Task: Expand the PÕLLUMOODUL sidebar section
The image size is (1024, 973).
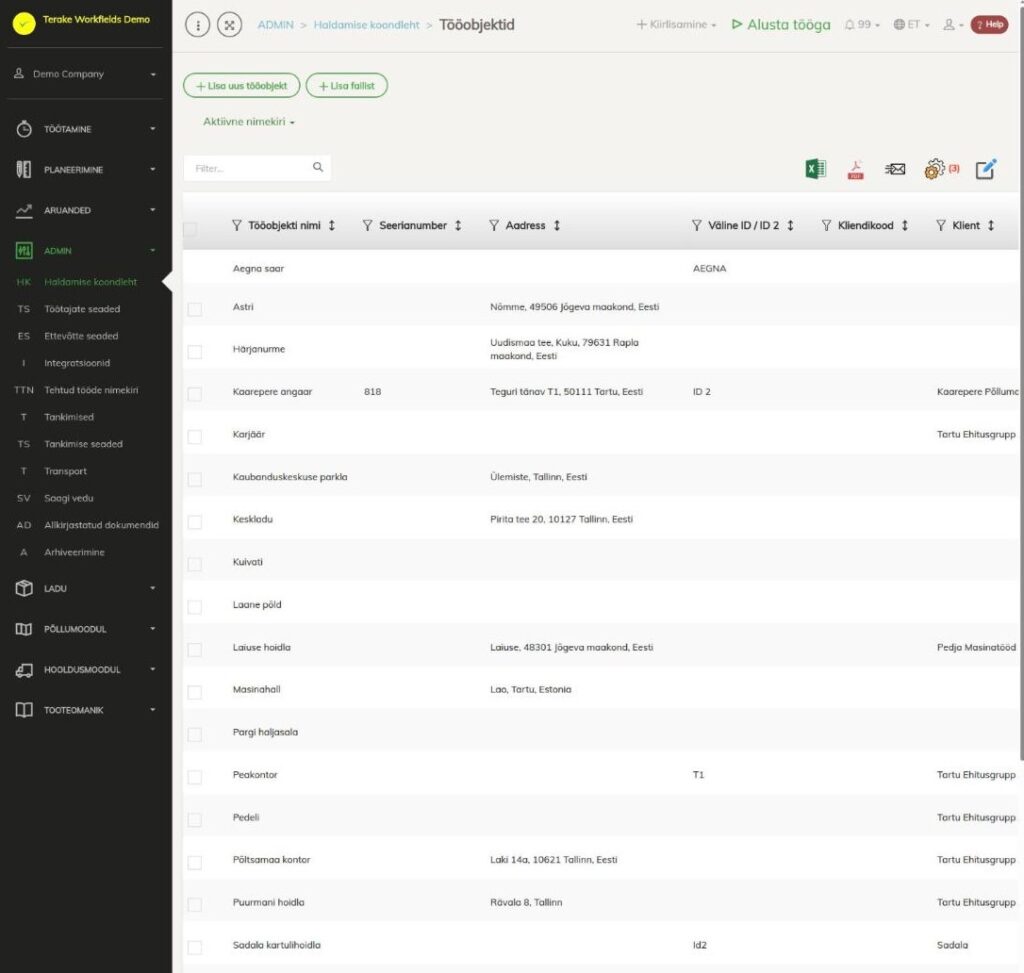Action: [86, 629]
